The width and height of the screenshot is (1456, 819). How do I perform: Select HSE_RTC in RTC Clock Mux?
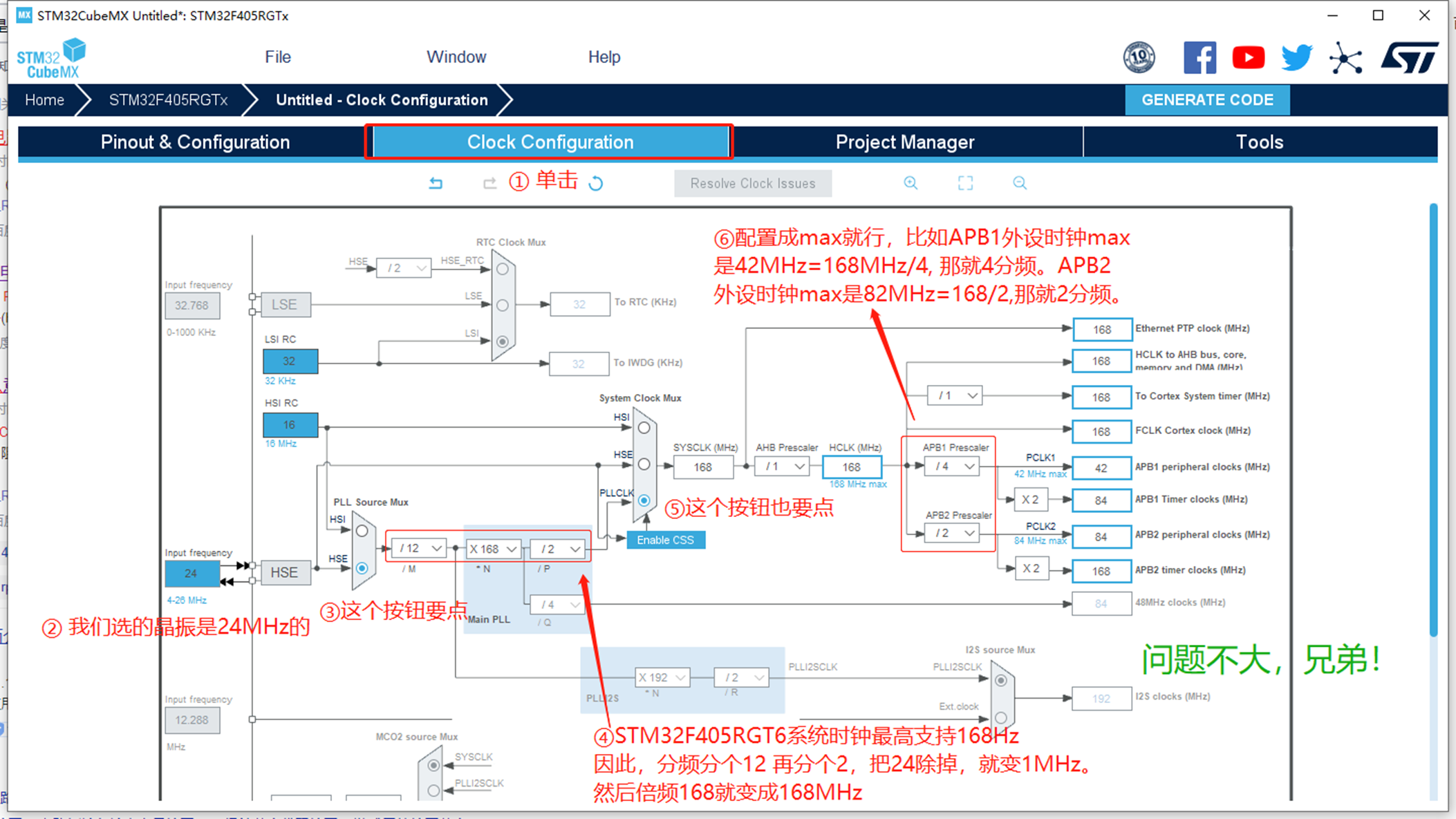[503, 269]
